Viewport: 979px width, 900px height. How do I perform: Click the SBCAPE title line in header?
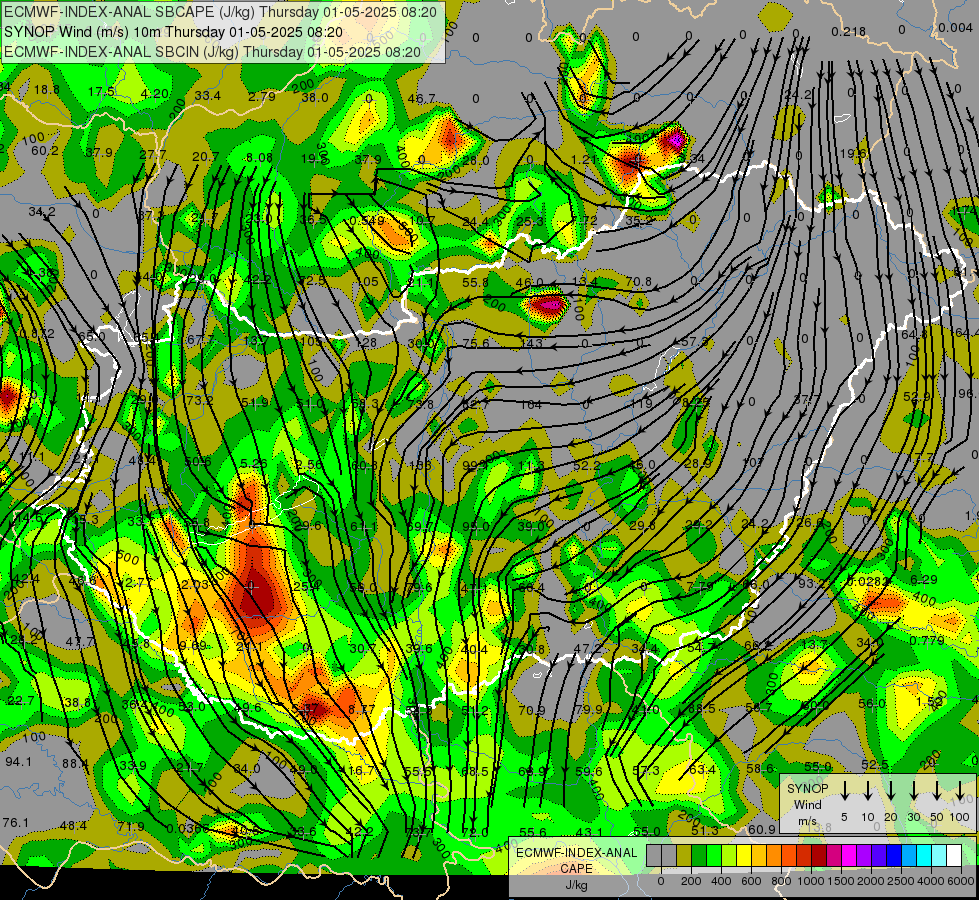pyautogui.click(x=220, y=12)
